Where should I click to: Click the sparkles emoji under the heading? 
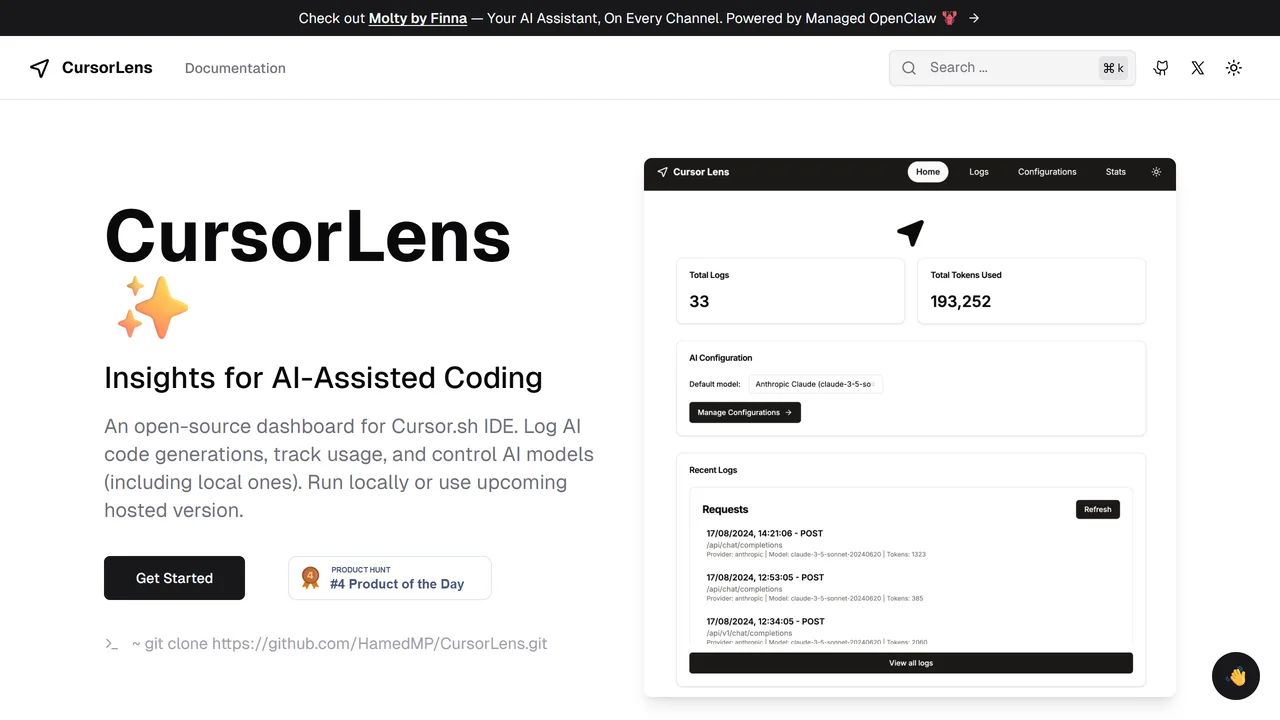click(x=153, y=308)
